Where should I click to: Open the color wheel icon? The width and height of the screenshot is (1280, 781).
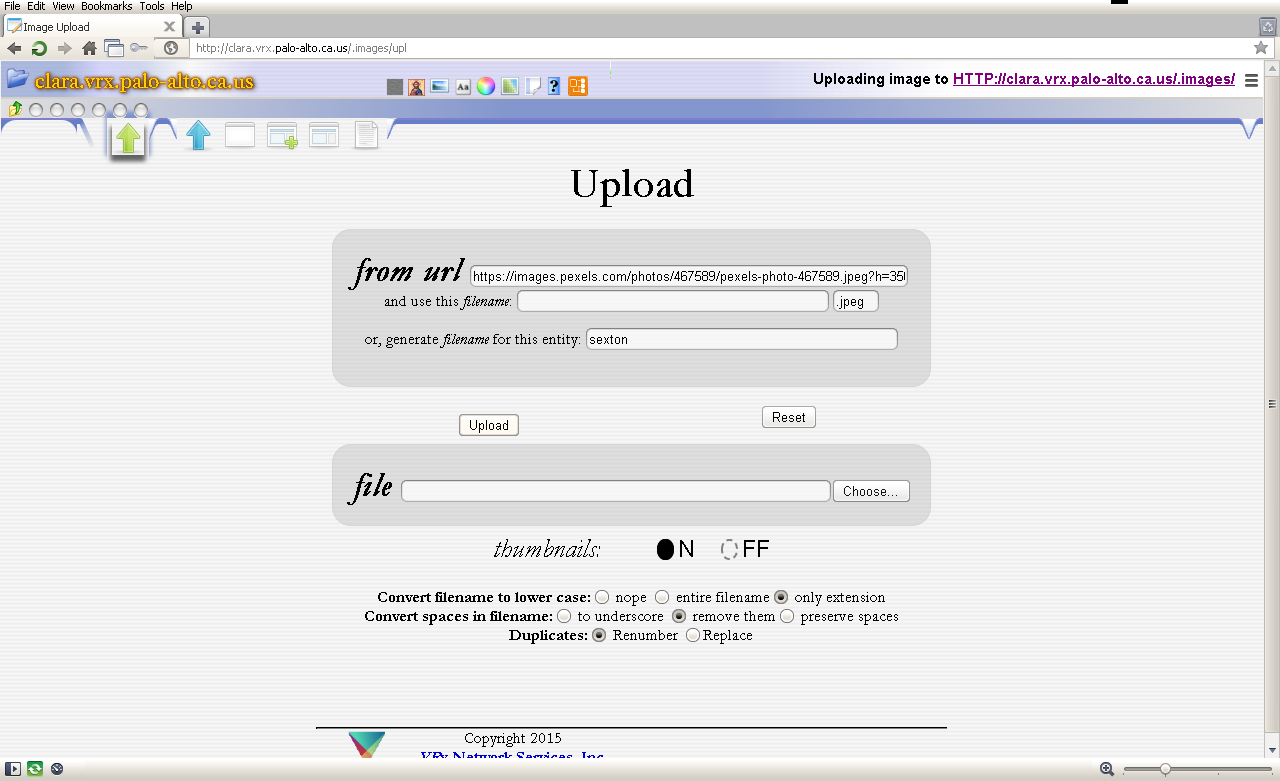(x=485, y=86)
